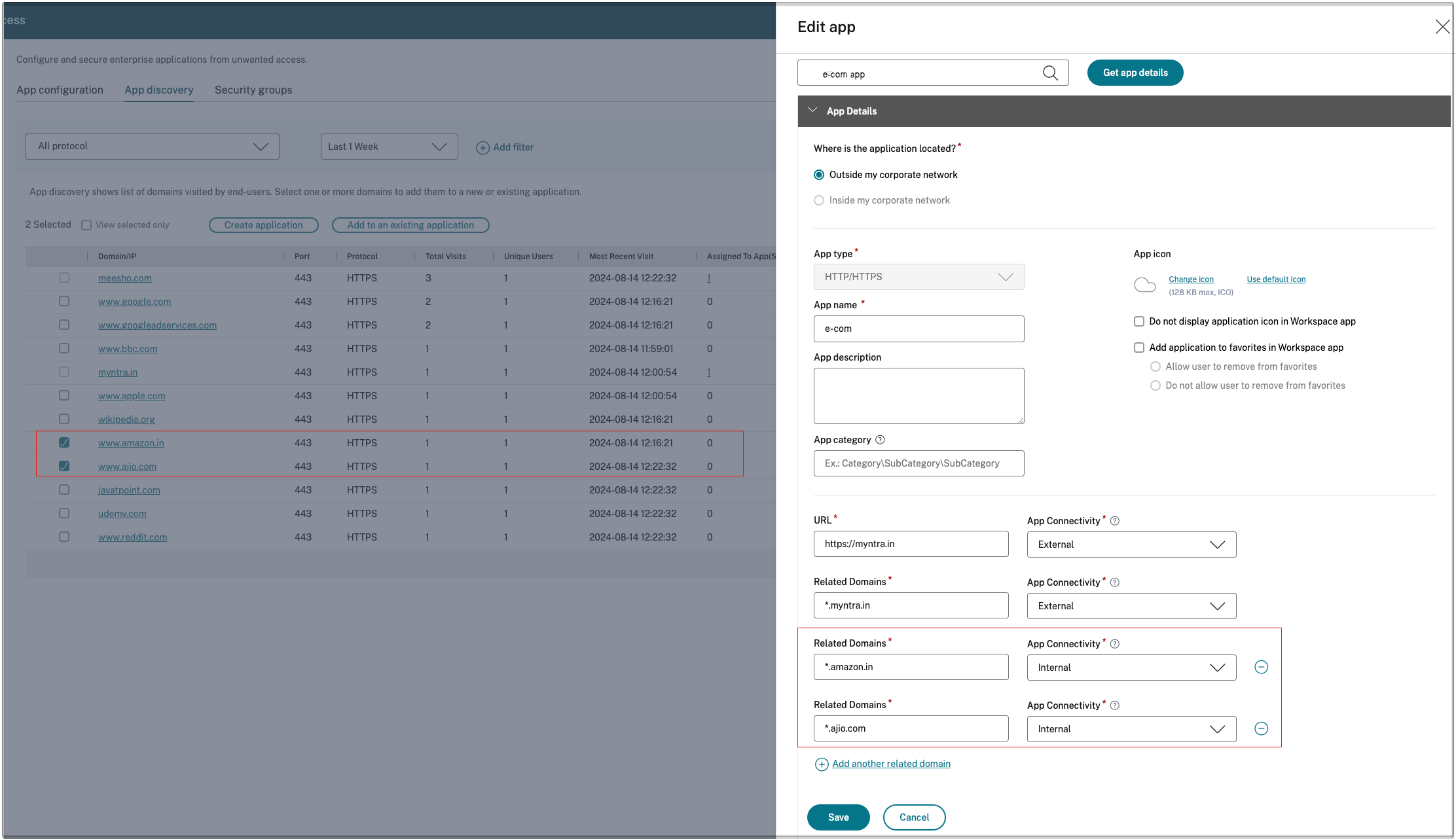Switch to the Security groups tab
Image resolution: width=1456 pixels, height=839 pixels.
tap(253, 90)
